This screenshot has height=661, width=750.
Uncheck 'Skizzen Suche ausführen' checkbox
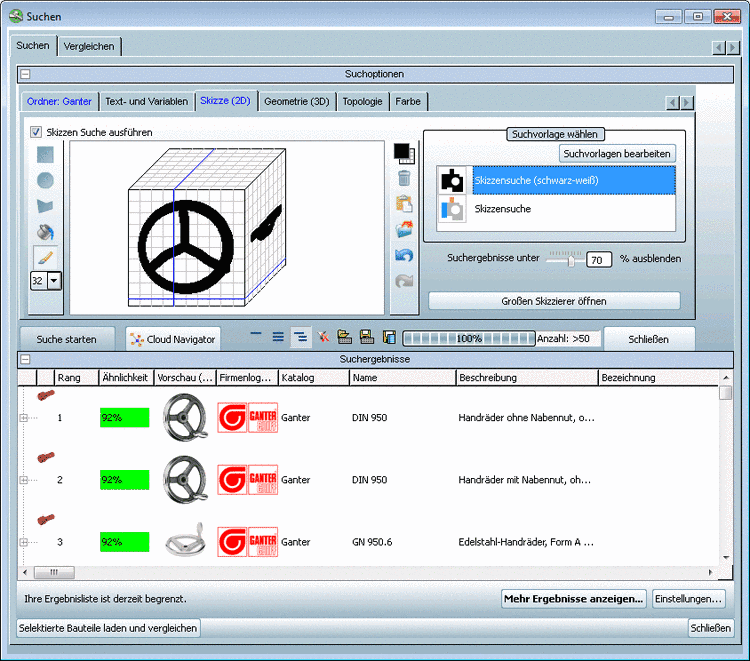pos(36,132)
